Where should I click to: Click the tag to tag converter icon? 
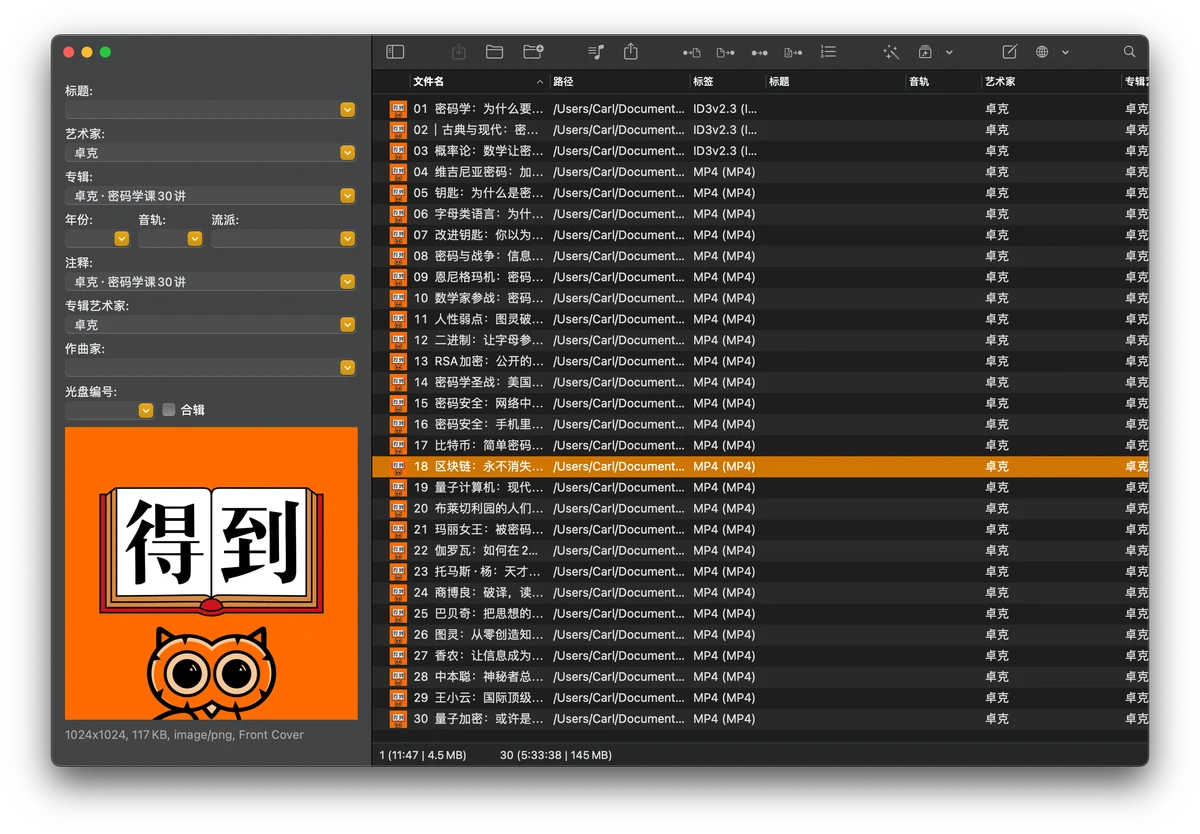click(760, 52)
